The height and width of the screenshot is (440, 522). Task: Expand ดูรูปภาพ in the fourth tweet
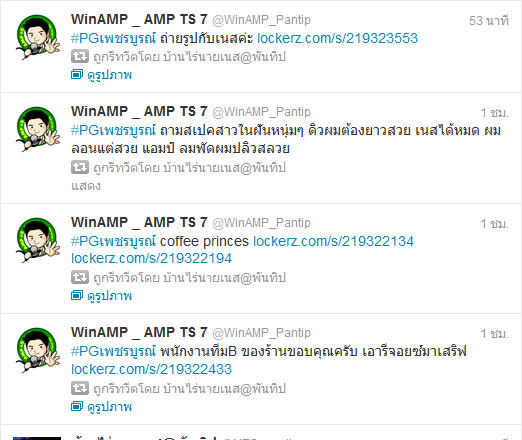coord(109,407)
